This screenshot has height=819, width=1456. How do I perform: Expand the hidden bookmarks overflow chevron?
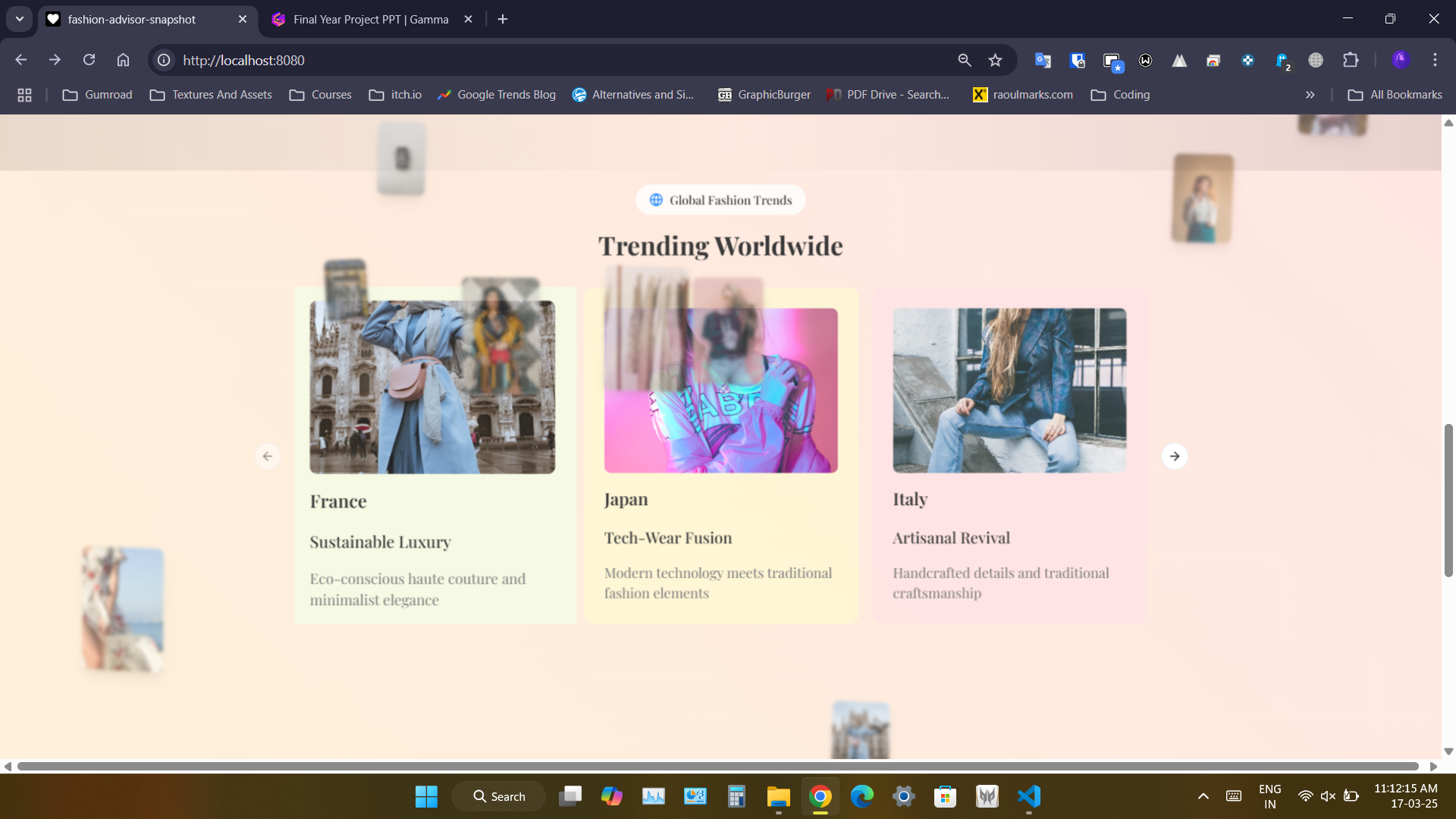pyautogui.click(x=1310, y=95)
